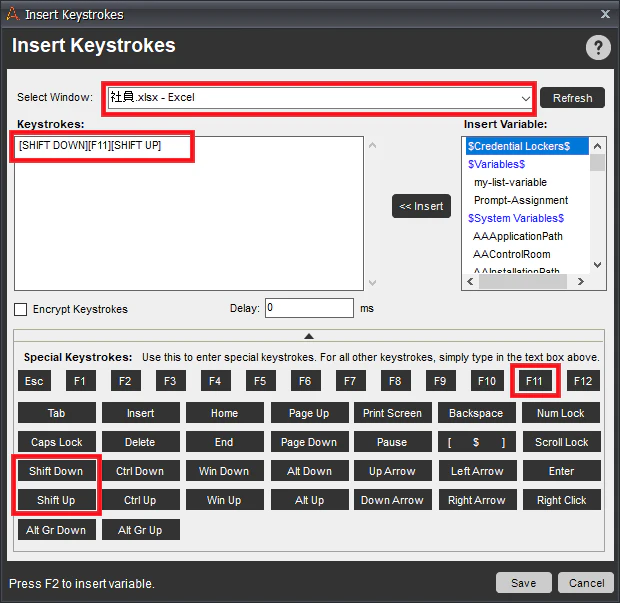620x603 pixels.
Task: Click the Delay milliseconds field
Action: (x=309, y=308)
